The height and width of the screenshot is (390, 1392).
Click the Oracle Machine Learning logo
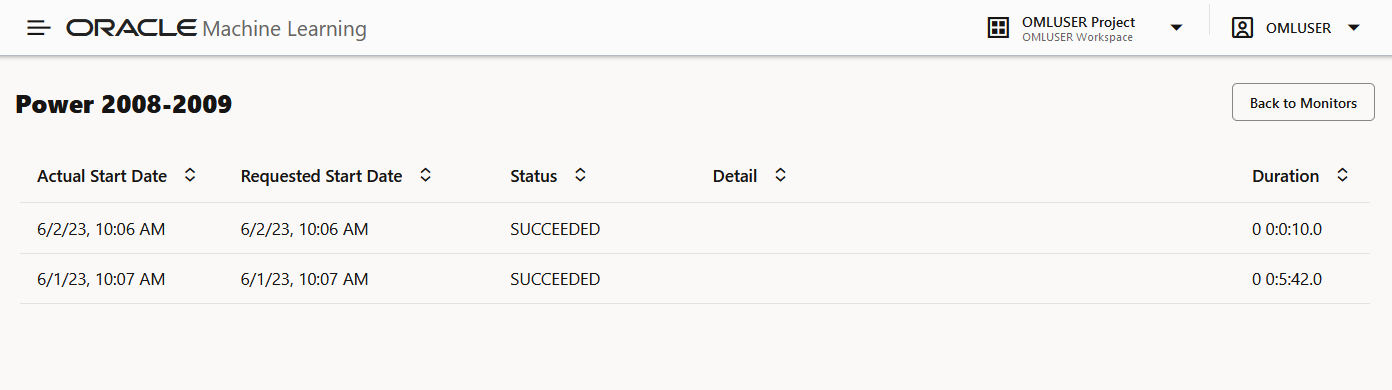point(216,28)
